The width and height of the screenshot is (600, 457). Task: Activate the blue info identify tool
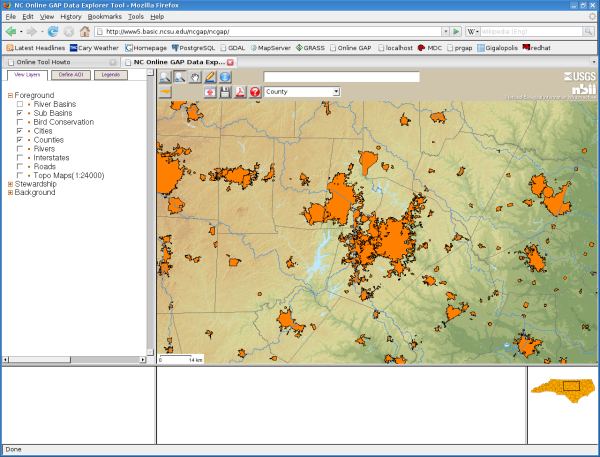[x=225, y=77]
